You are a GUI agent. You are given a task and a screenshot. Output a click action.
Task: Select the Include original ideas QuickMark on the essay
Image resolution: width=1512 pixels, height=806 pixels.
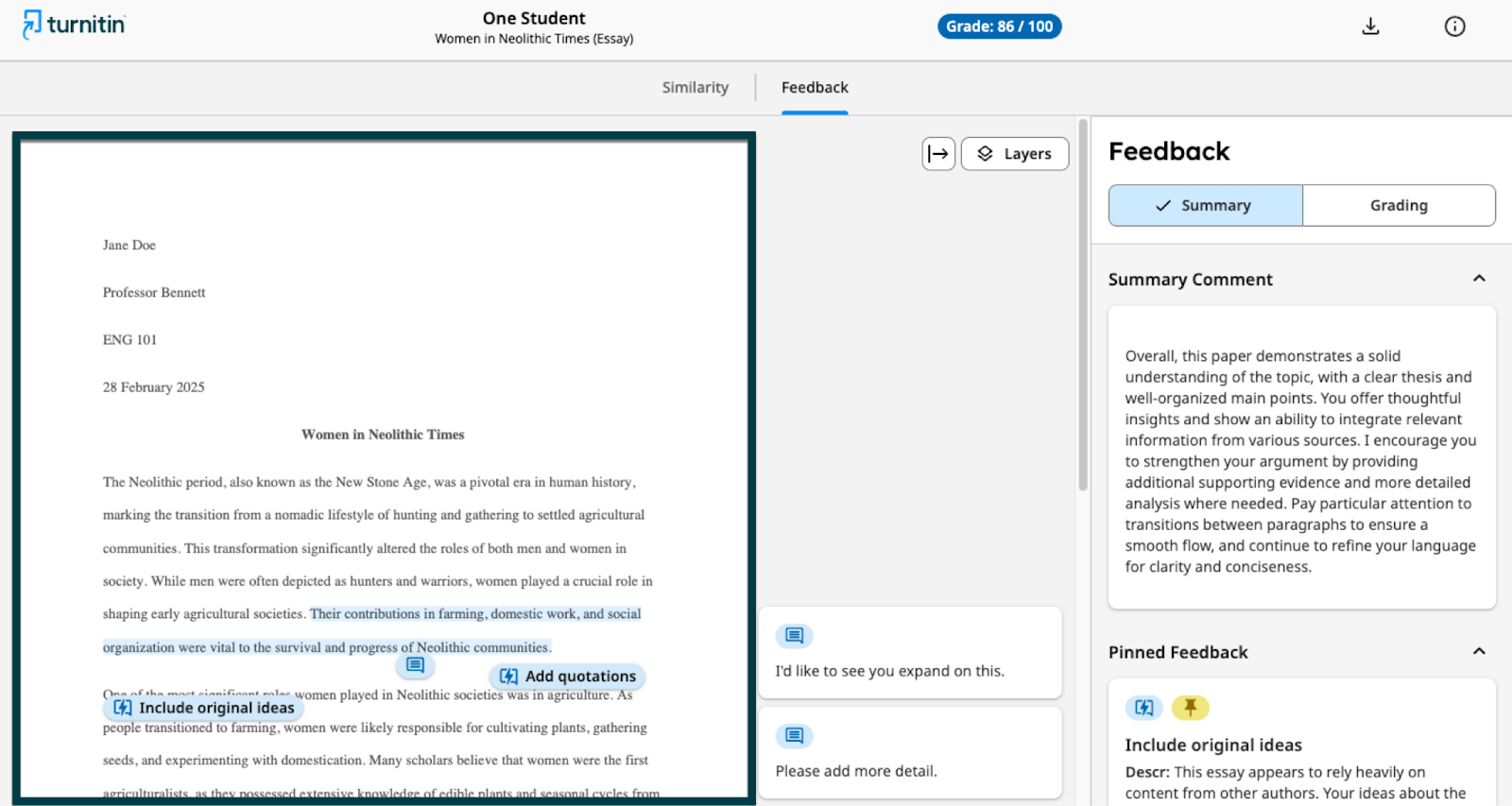(x=203, y=708)
